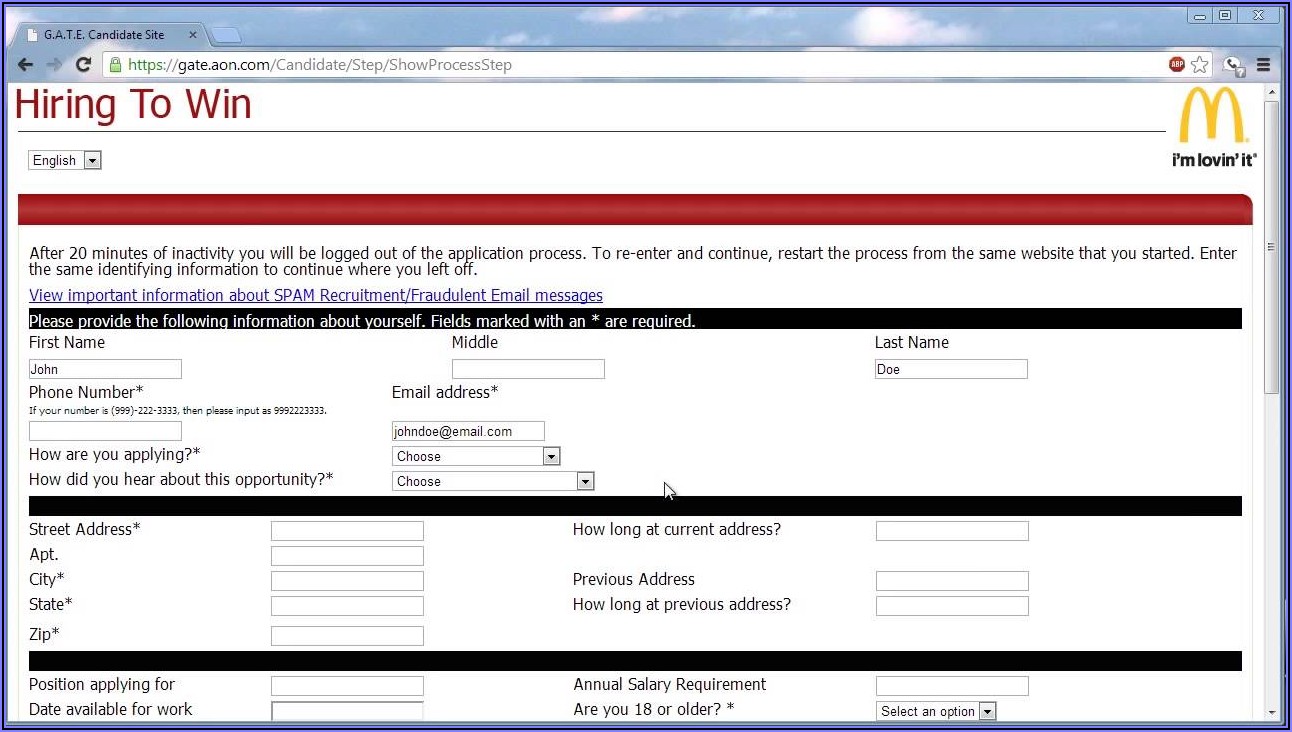The width and height of the screenshot is (1292, 732).
Task: Click the Phone Number input field
Action: 105,431
